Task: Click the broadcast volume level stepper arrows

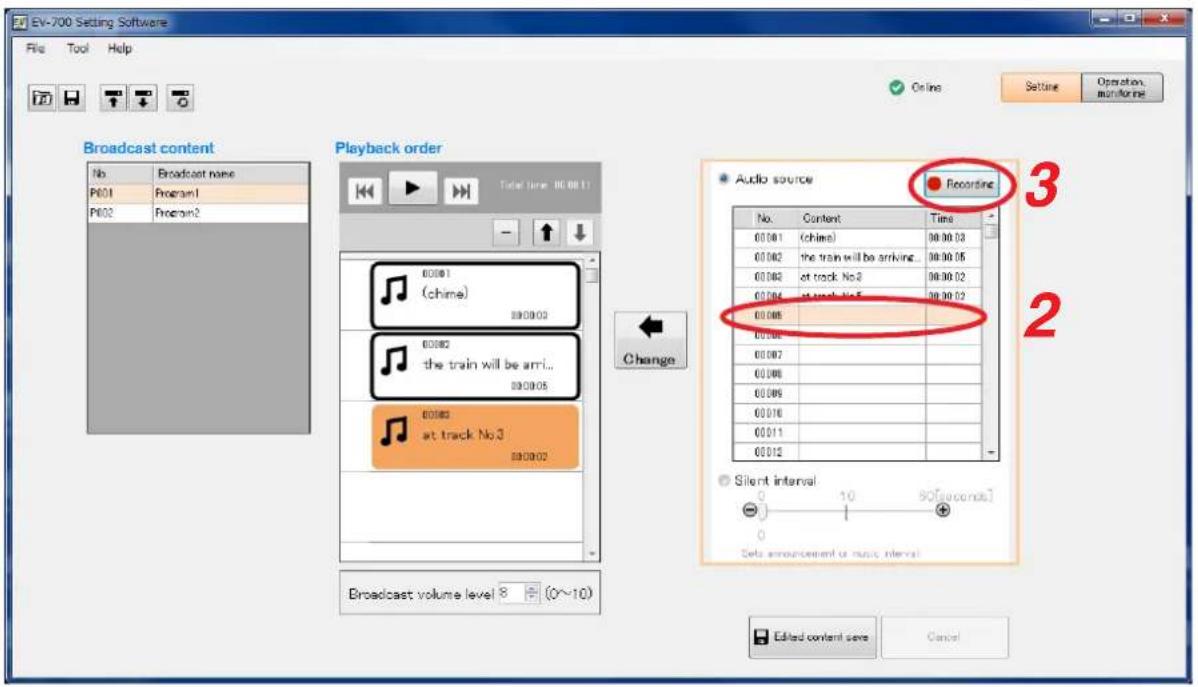Action: tap(532, 593)
